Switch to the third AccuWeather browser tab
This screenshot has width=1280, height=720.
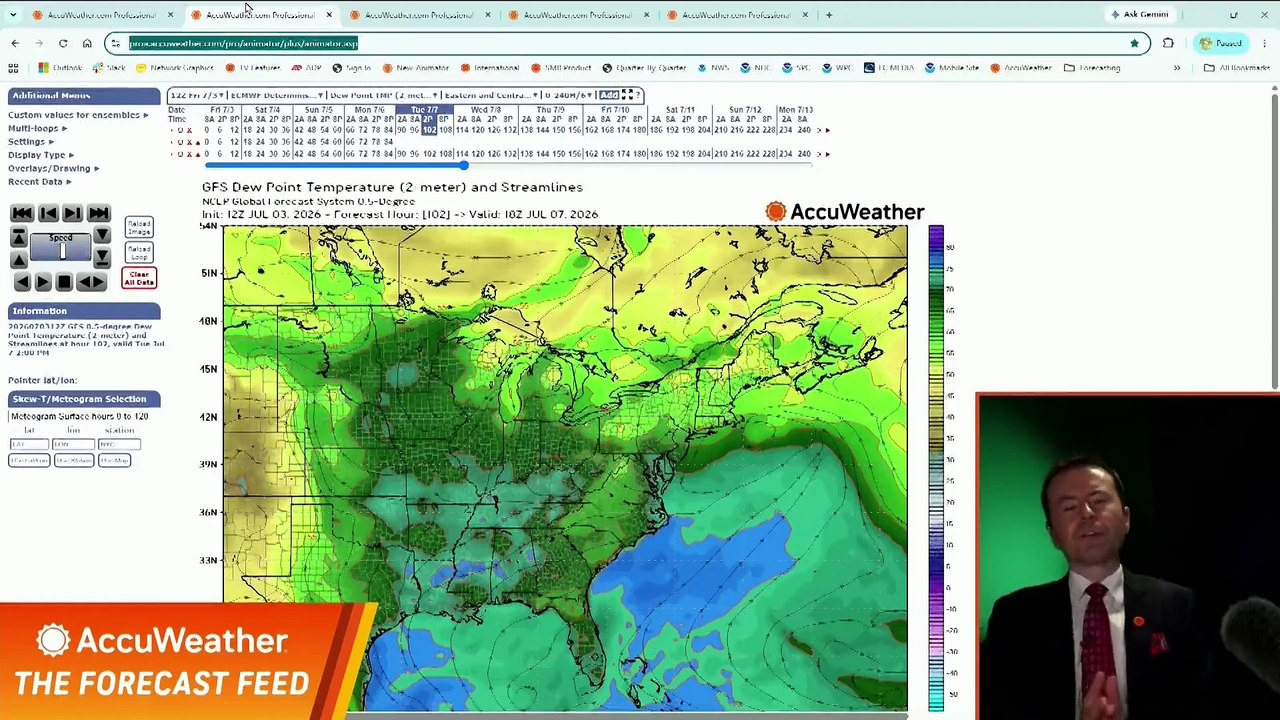420,15
